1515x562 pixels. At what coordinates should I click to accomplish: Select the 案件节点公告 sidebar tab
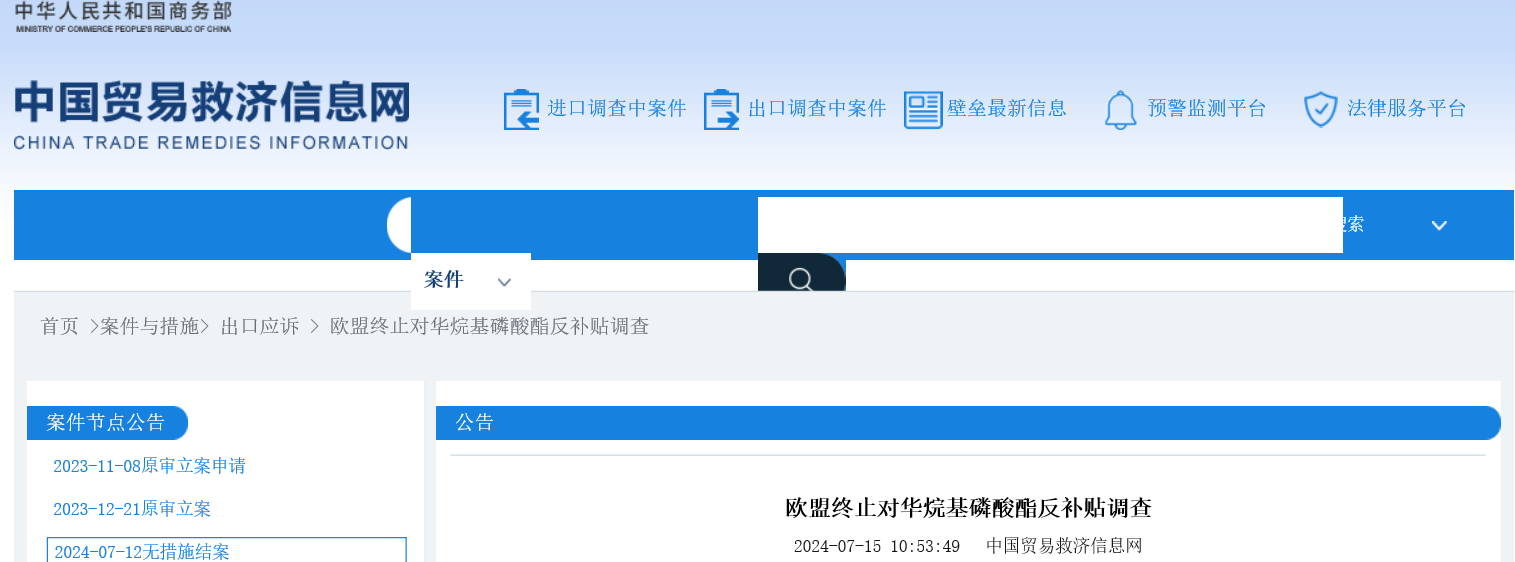tap(107, 423)
